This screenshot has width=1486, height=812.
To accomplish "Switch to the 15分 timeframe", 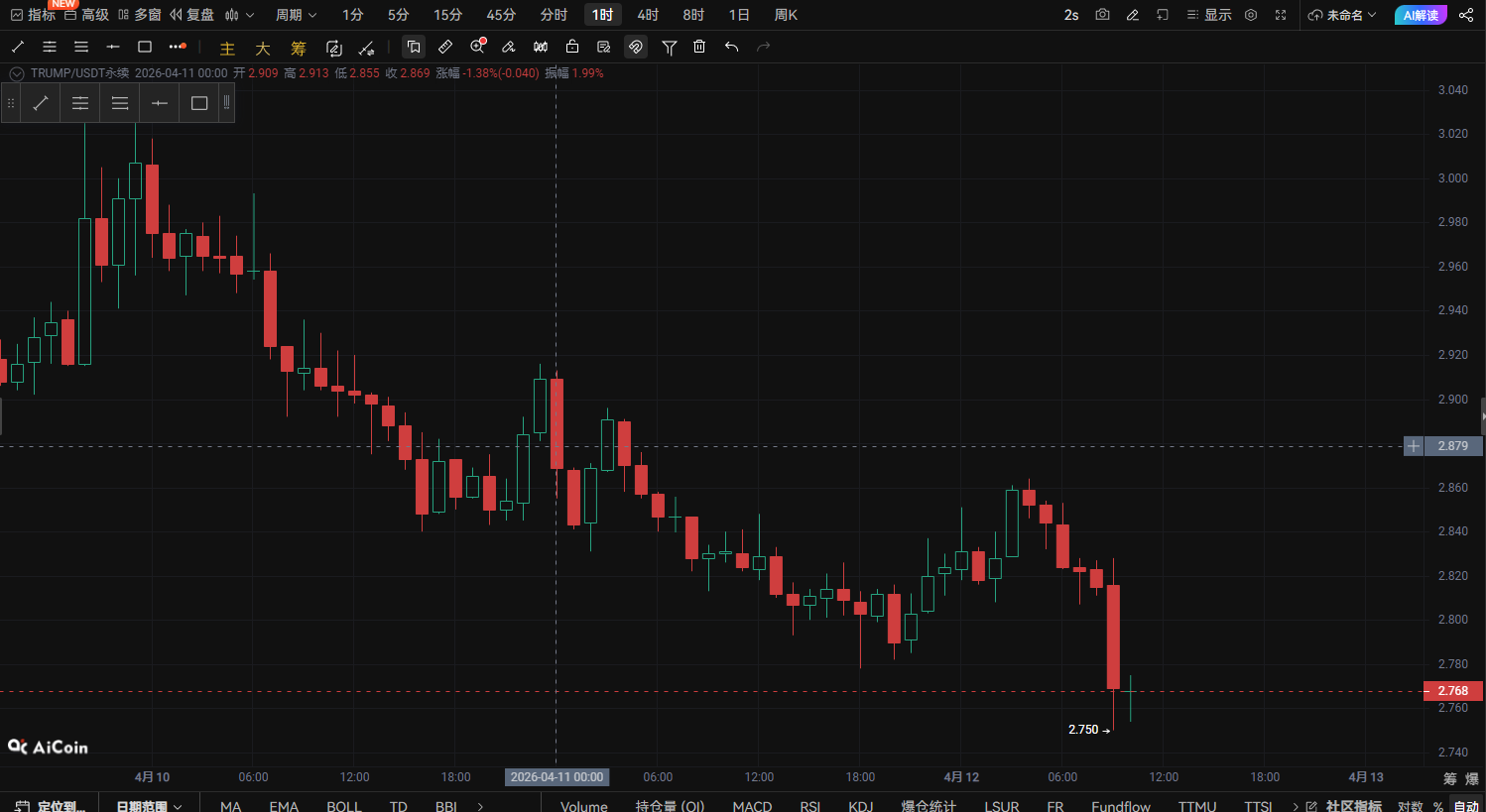I will [x=448, y=15].
